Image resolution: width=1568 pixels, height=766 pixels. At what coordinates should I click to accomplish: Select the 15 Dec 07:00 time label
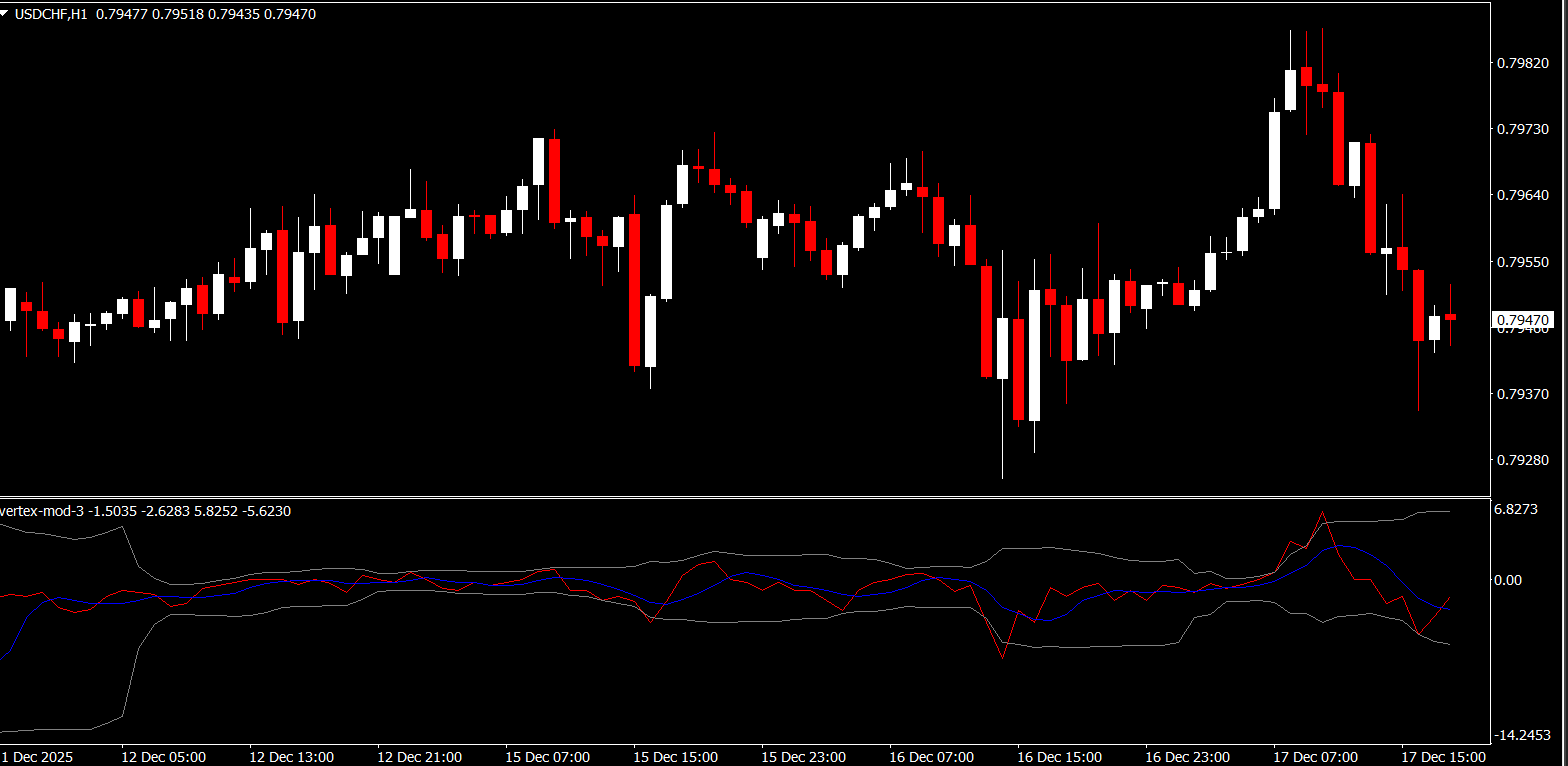click(547, 757)
